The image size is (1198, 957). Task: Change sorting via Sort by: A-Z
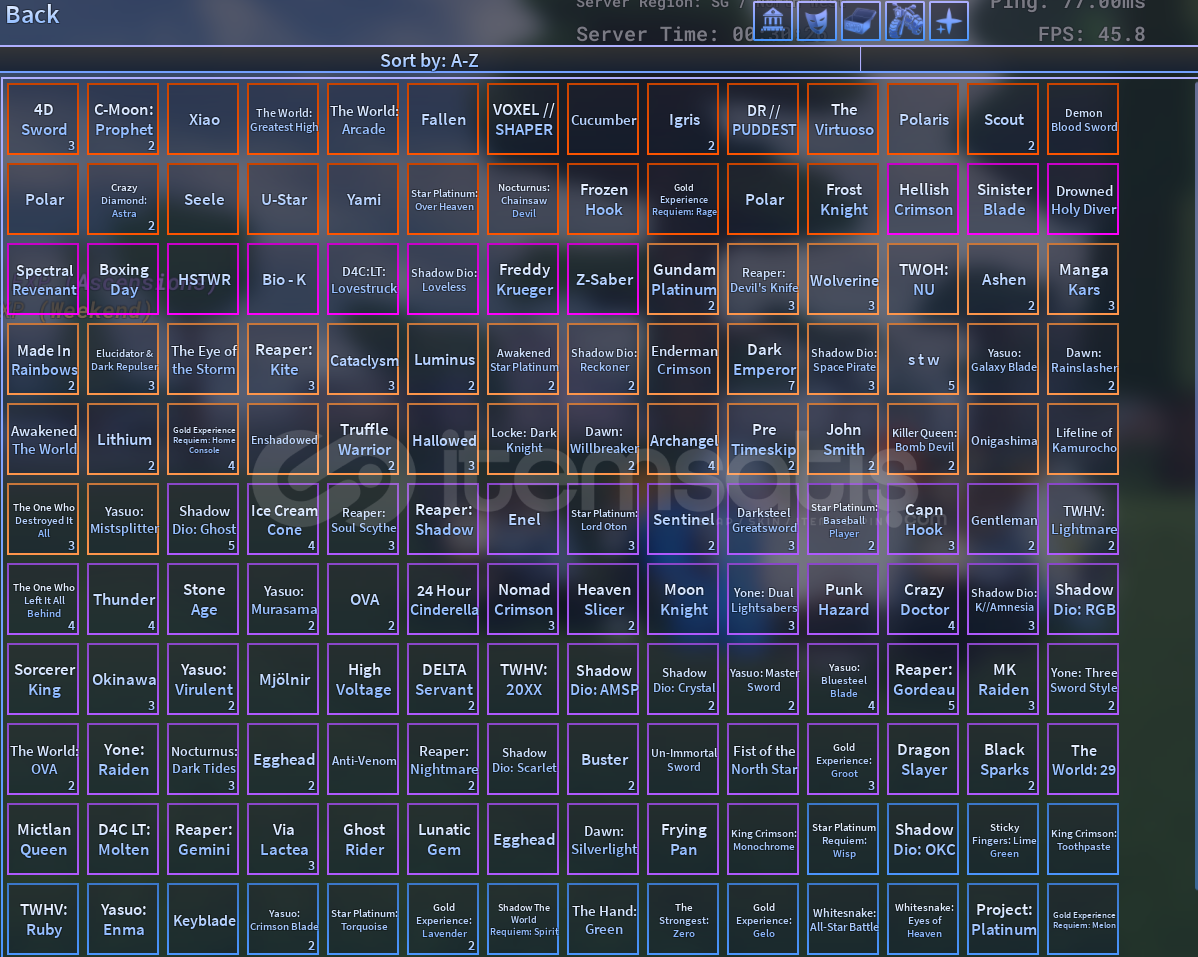click(429, 61)
